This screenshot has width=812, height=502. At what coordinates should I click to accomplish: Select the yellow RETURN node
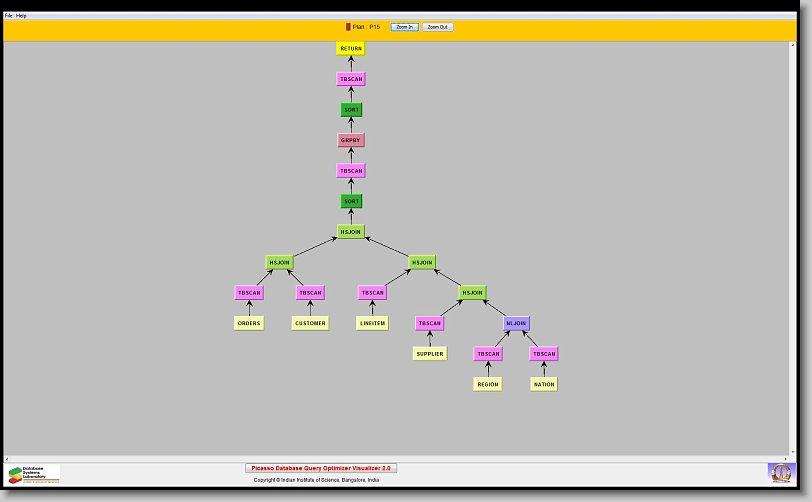[x=351, y=48]
